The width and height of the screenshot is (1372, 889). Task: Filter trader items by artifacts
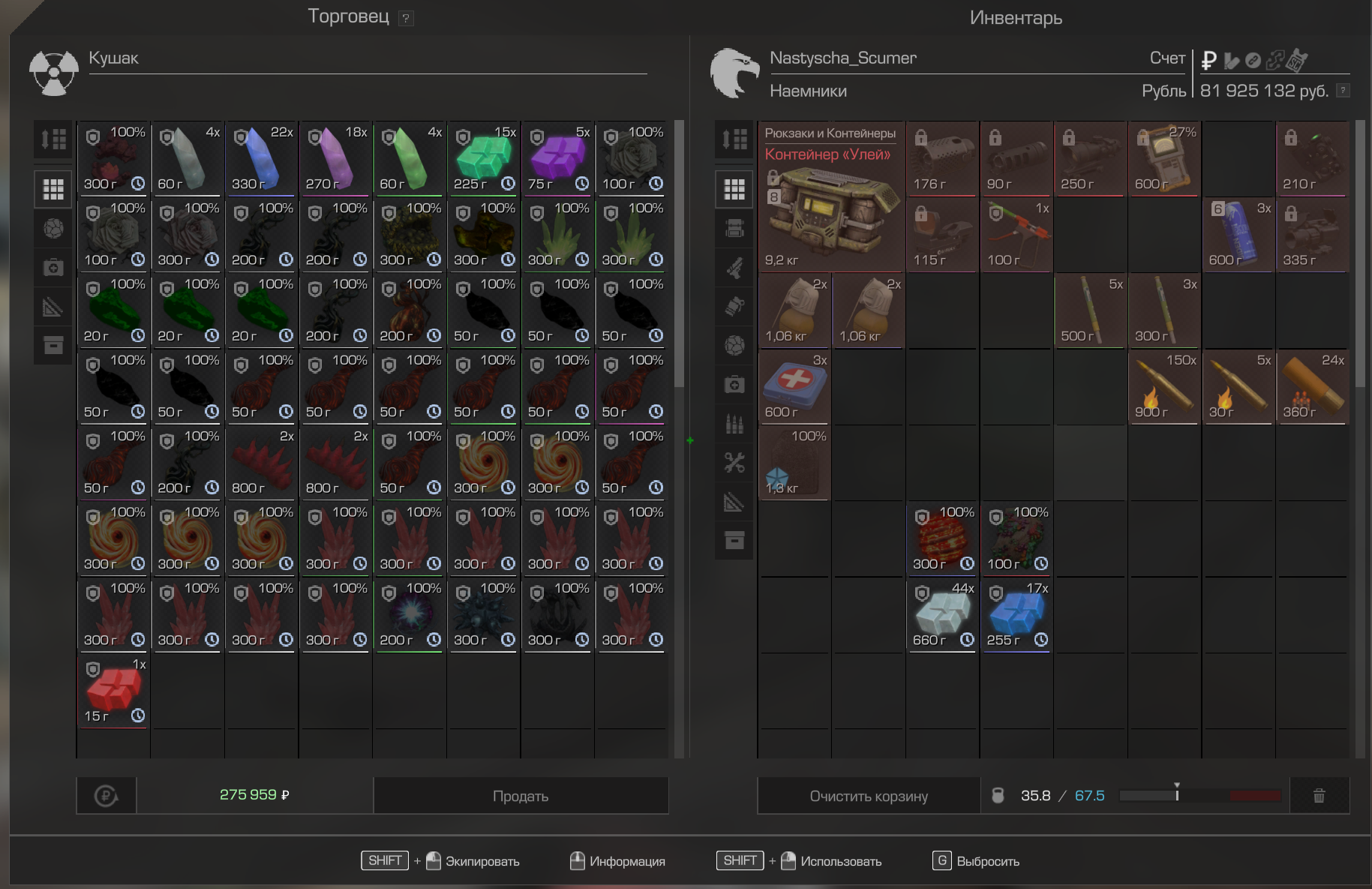(x=53, y=228)
